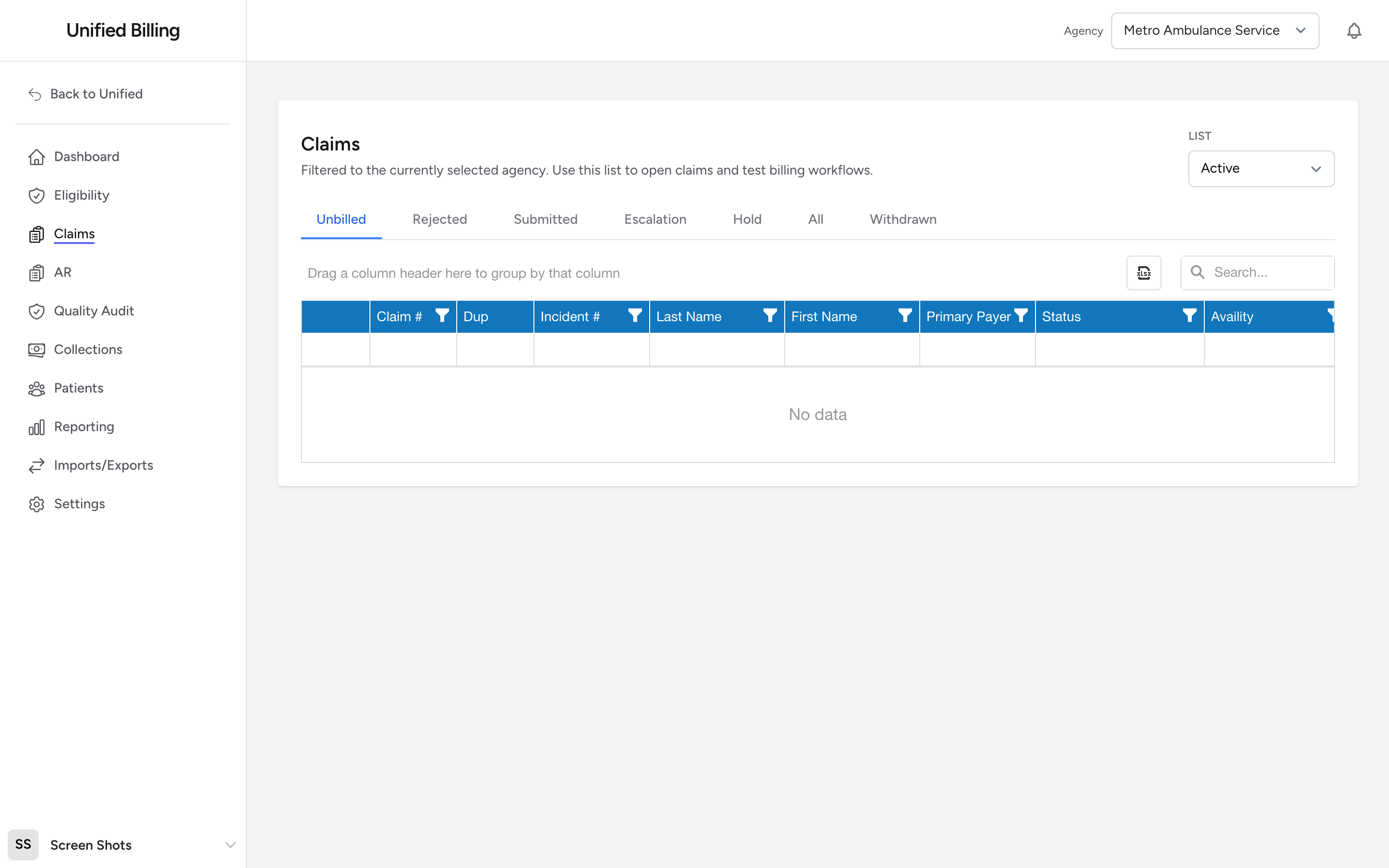Click the Status filter row cell
1389x868 pixels.
coord(1119,349)
